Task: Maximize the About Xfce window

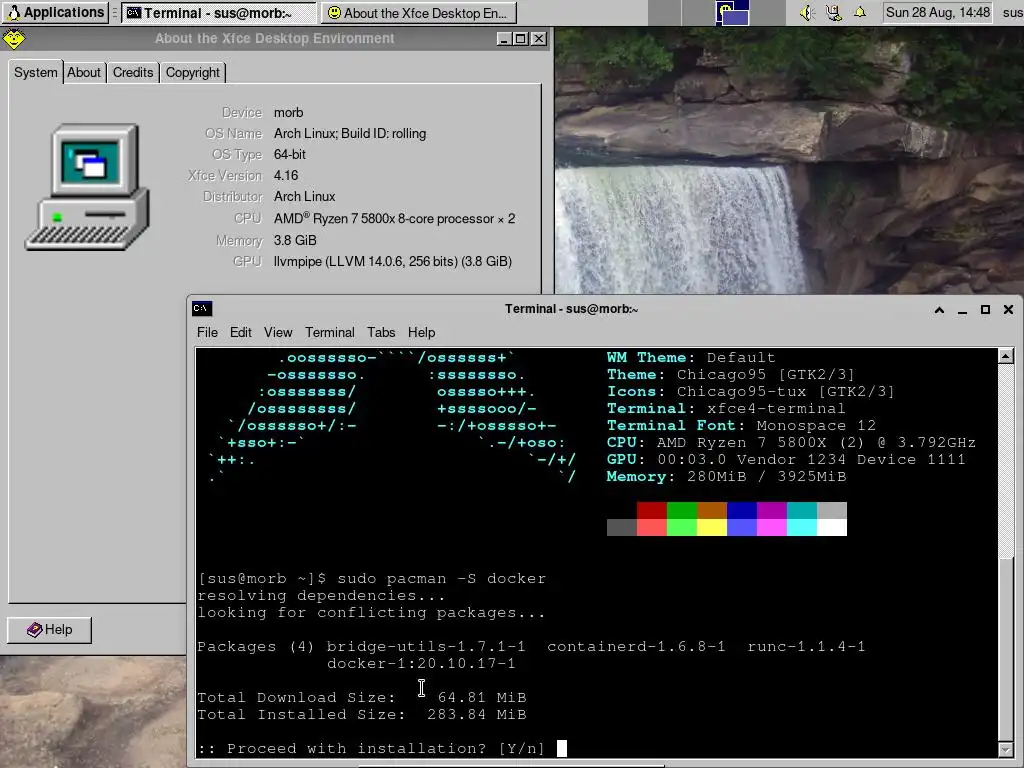Action: [520, 39]
